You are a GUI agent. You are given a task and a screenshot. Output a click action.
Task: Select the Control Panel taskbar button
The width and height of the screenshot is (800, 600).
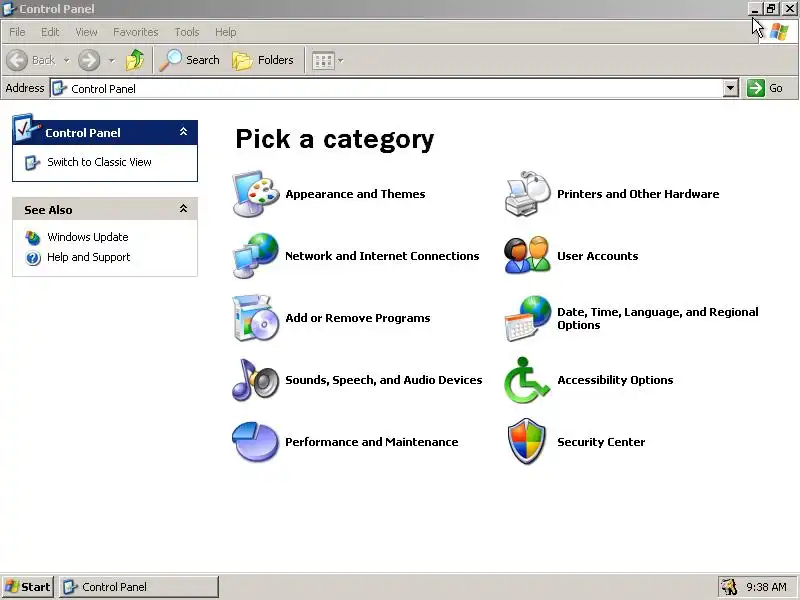(x=139, y=587)
